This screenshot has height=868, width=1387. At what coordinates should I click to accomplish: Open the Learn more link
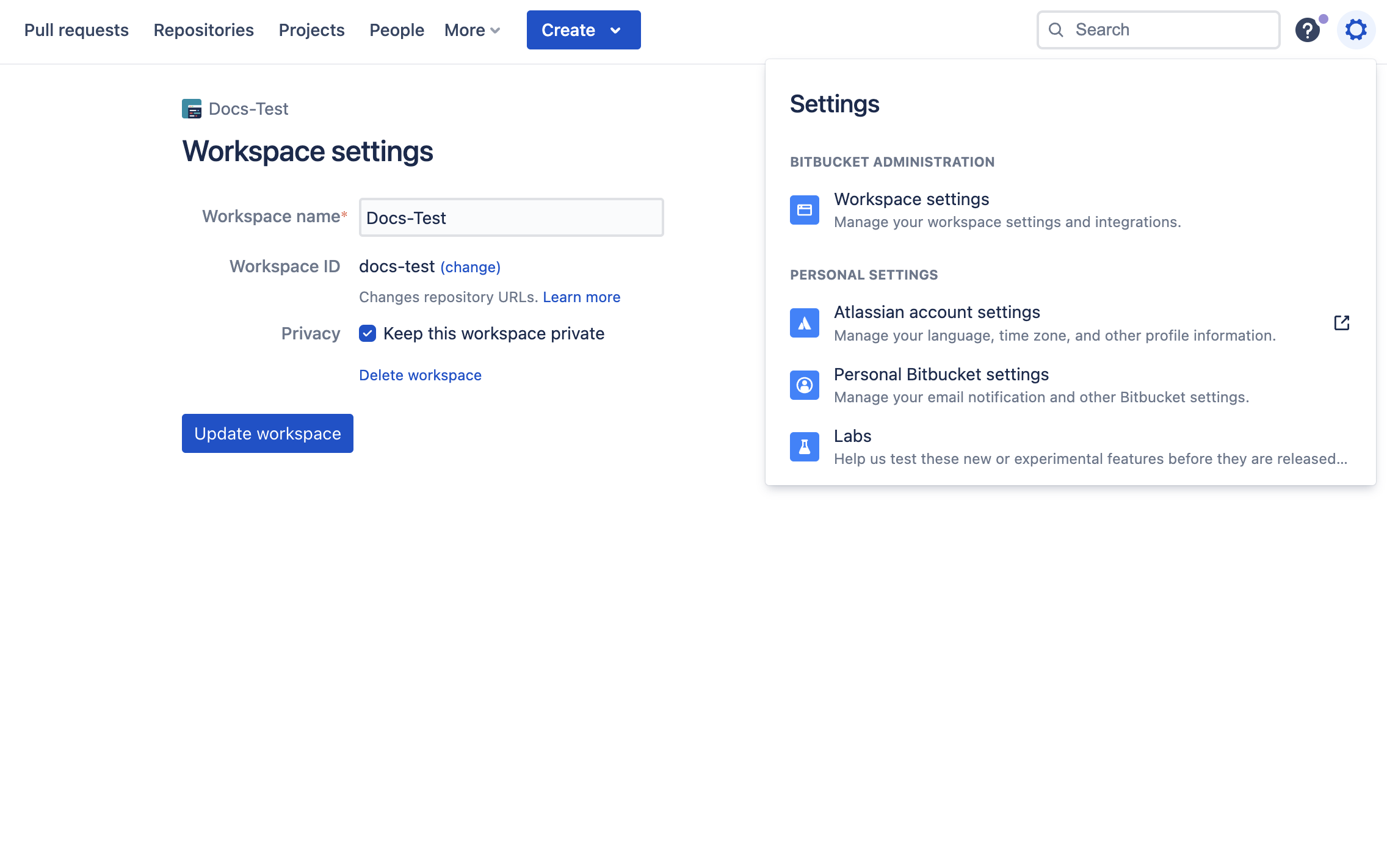click(x=581, y=297)
